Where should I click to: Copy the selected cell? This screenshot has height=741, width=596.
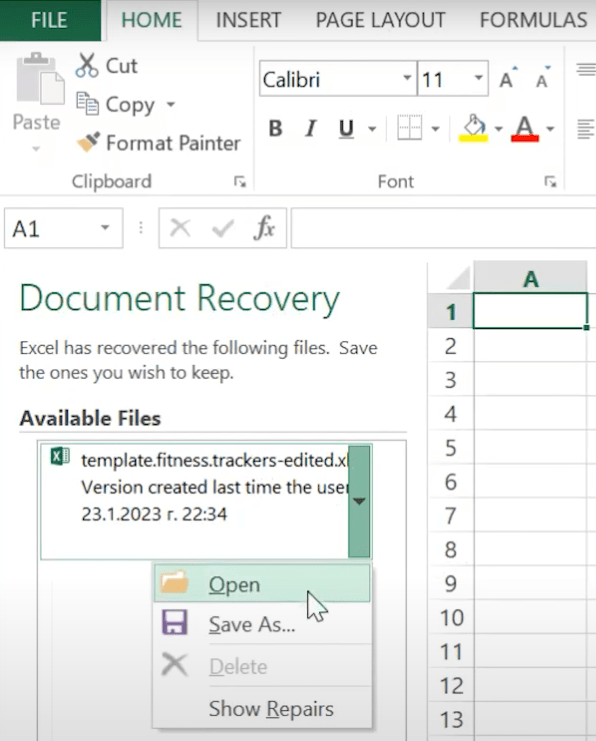point(115,104)
